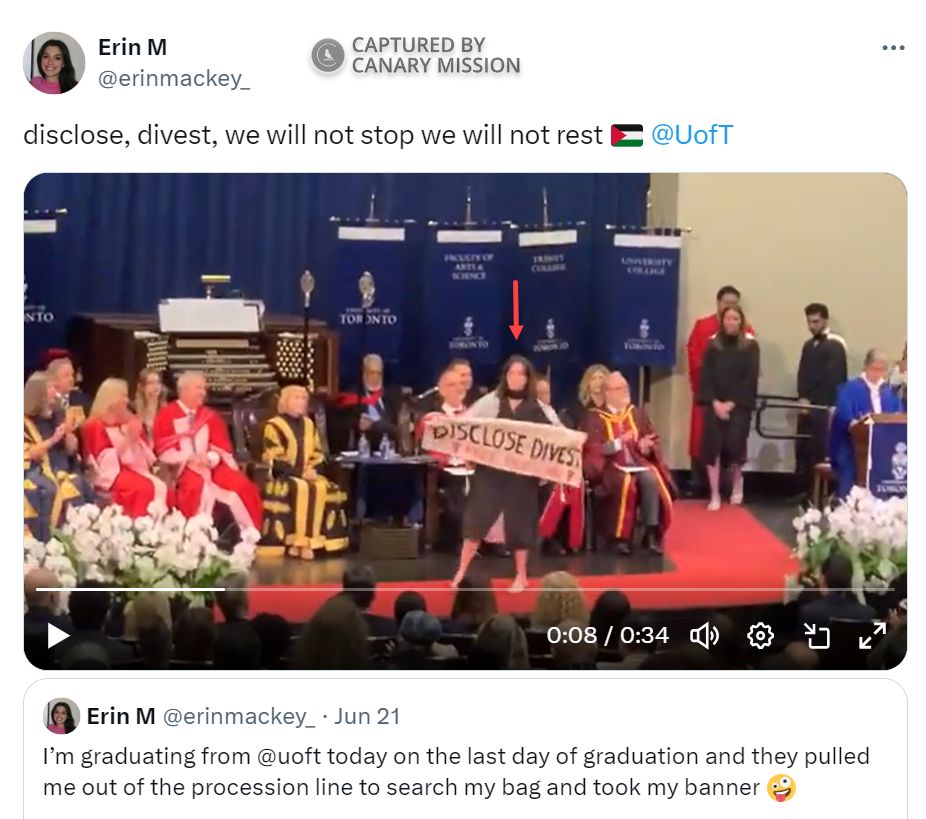Enable picture-in-picture mode icon

click(x=817, y=636)
